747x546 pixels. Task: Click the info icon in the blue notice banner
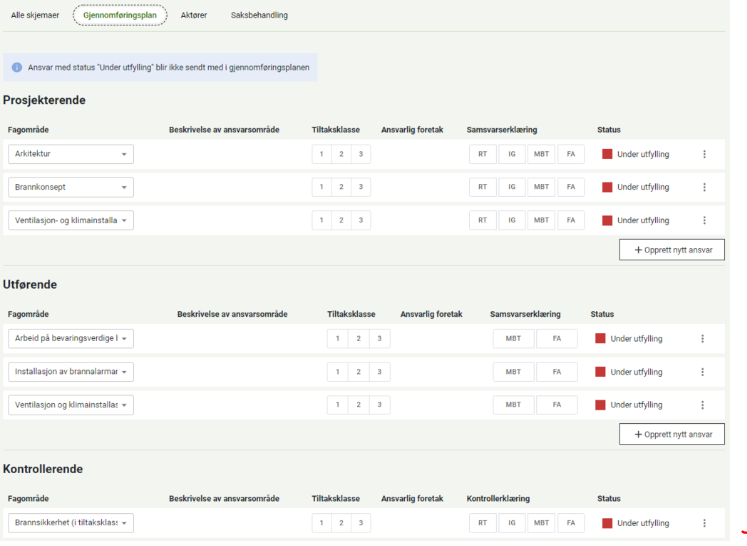pos(17,68)
